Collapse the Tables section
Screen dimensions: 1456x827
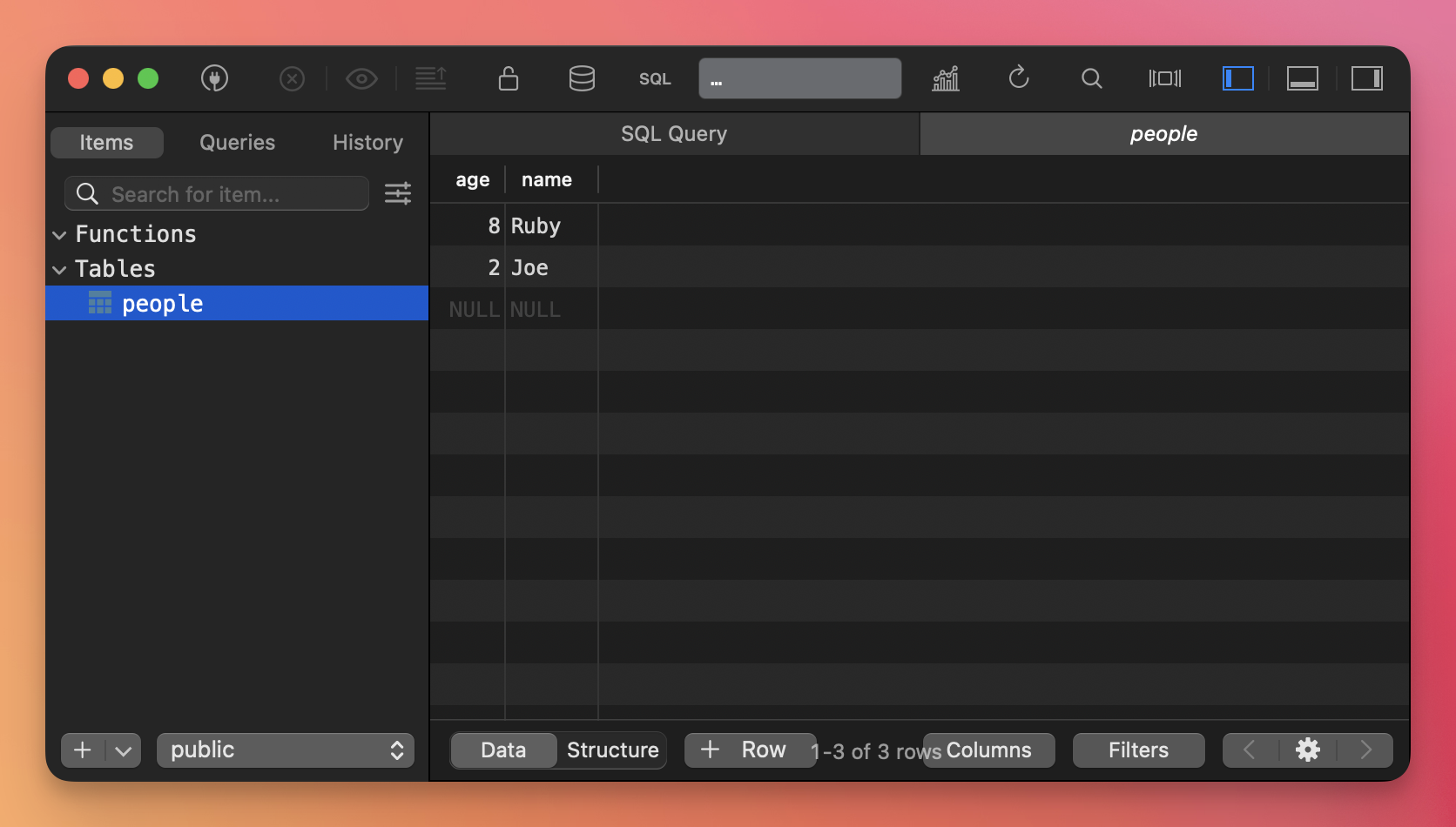tap(60, 270)
